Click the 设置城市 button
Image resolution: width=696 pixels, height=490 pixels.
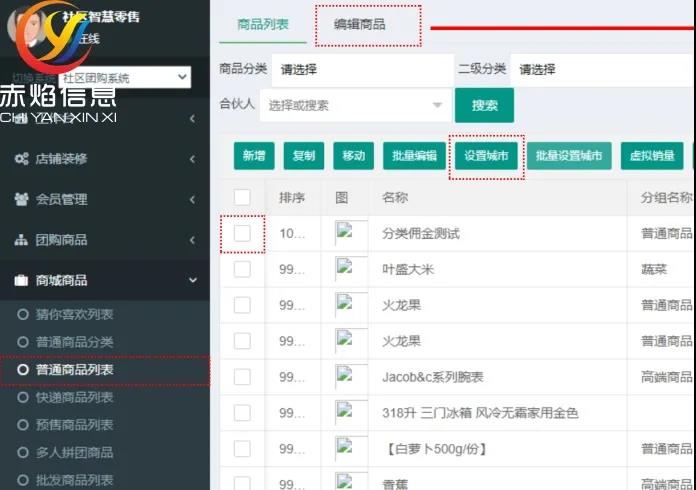point(486,156)
